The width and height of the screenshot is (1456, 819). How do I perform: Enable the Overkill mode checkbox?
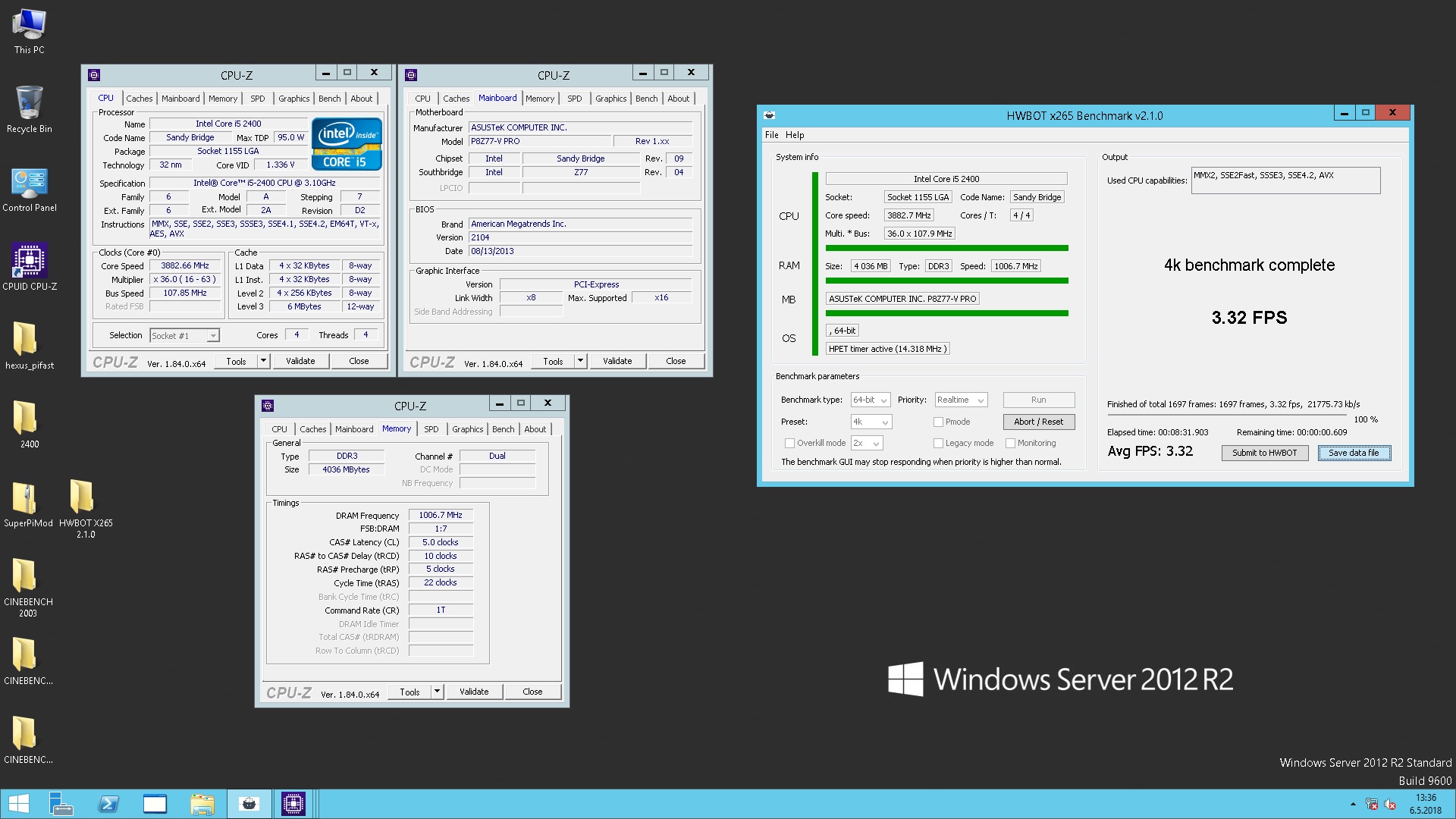point(789,444)
